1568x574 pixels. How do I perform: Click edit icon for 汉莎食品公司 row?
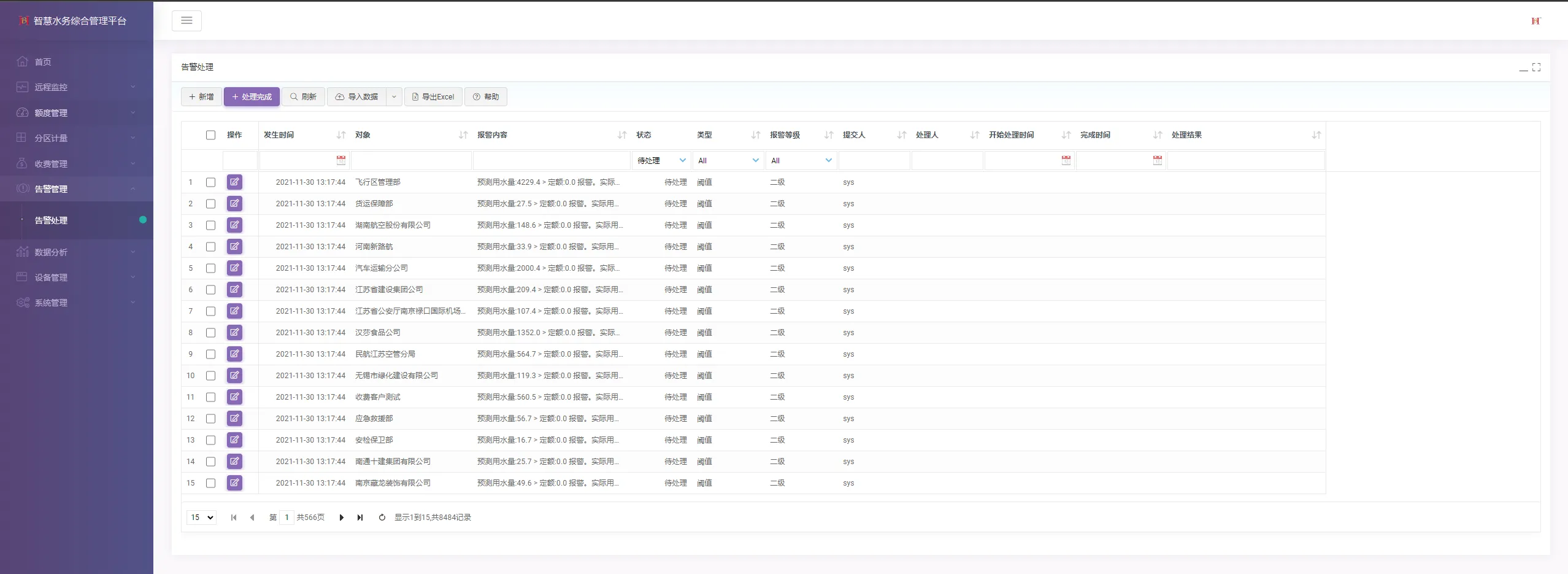pyautogui.click(x=234, y=333)
